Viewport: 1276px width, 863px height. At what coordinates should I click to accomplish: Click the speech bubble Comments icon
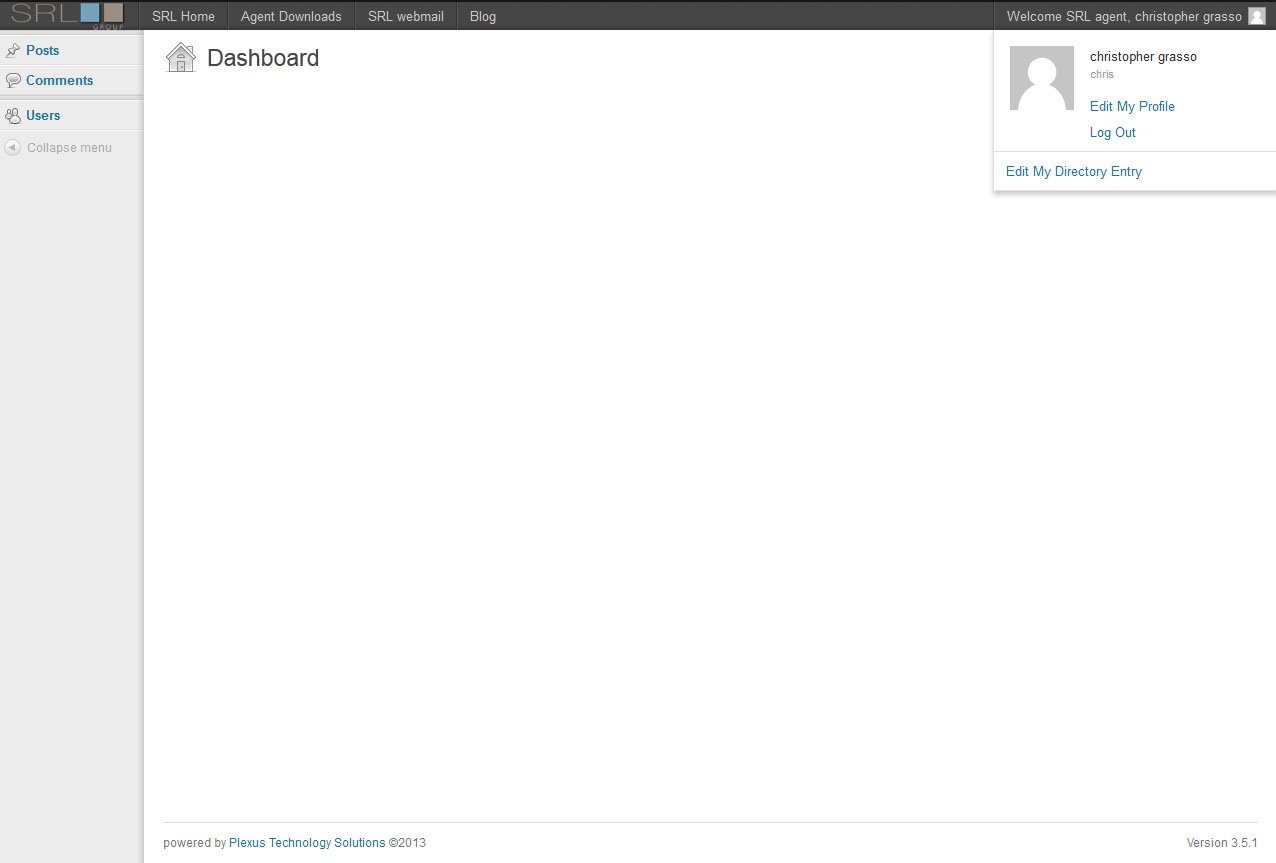(13, 80)
